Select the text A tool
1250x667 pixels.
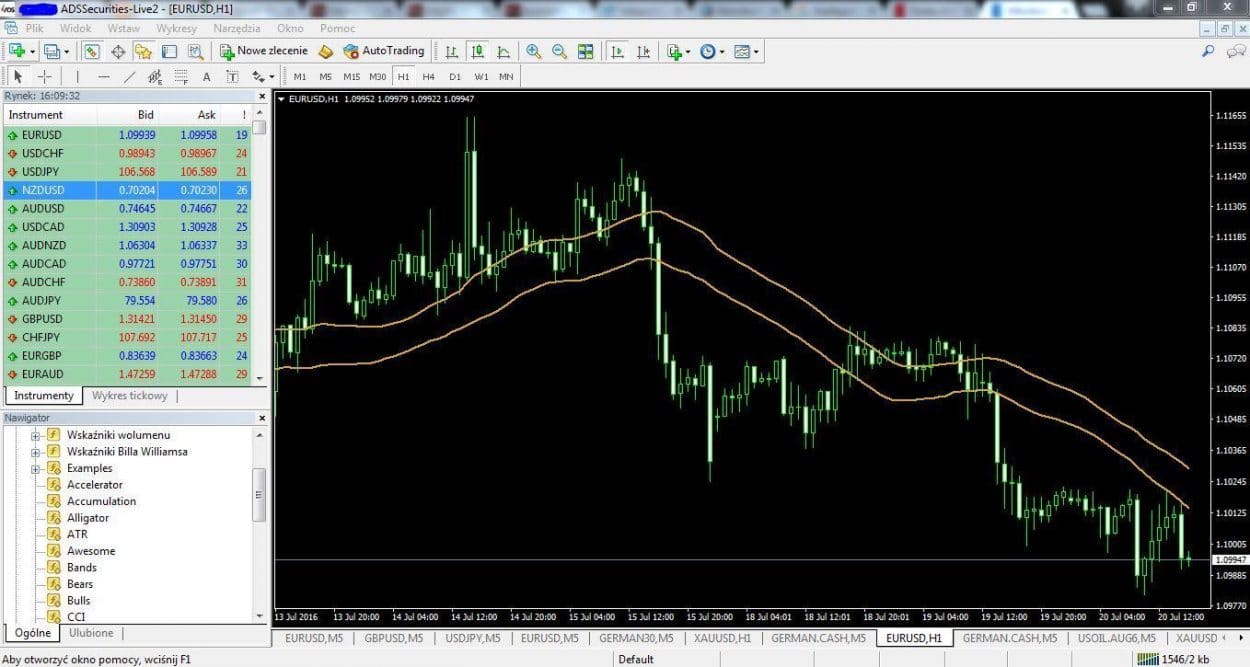pyautogui.click(x=207, y=76)
